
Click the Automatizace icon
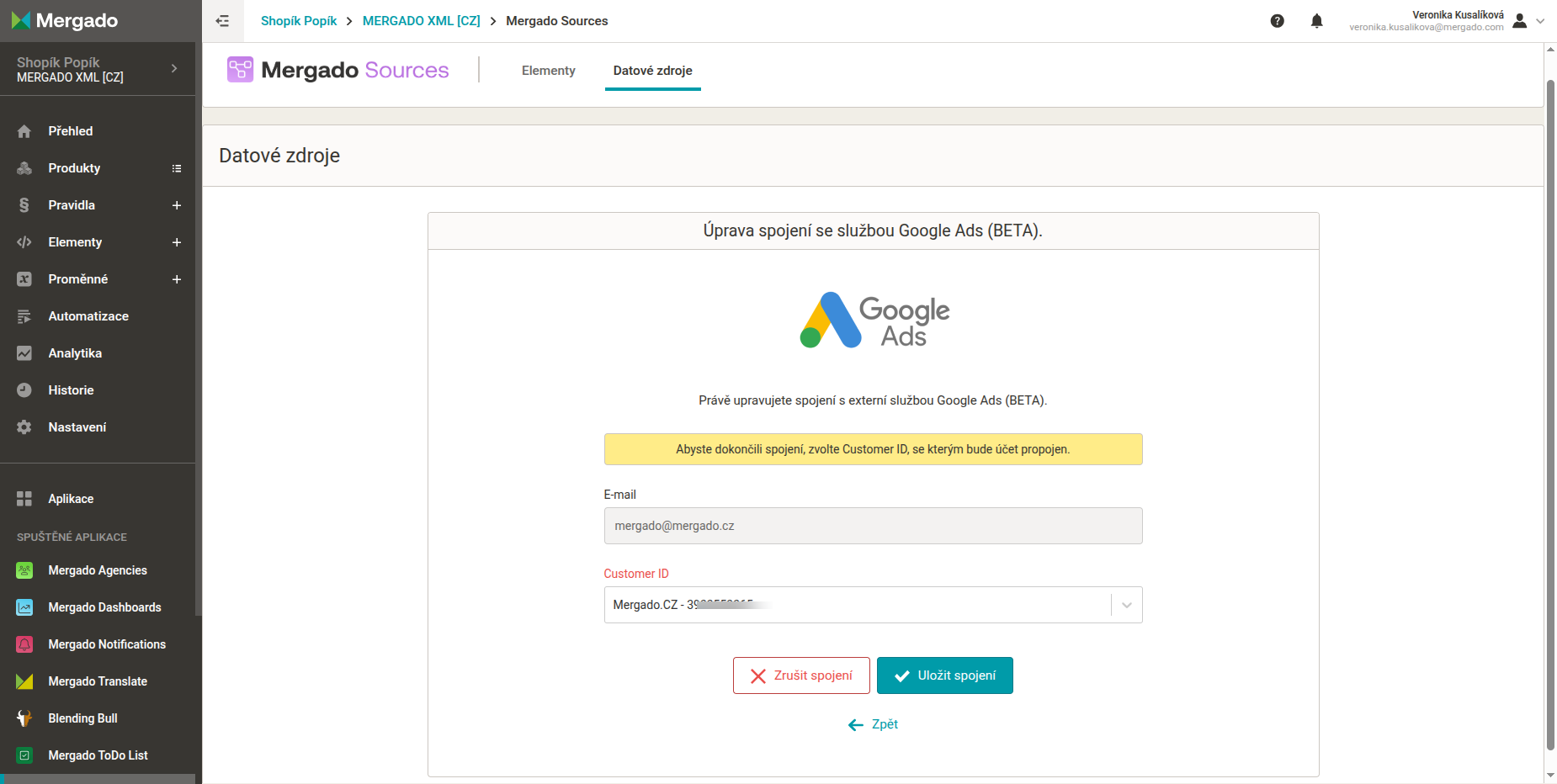point(24,316)
